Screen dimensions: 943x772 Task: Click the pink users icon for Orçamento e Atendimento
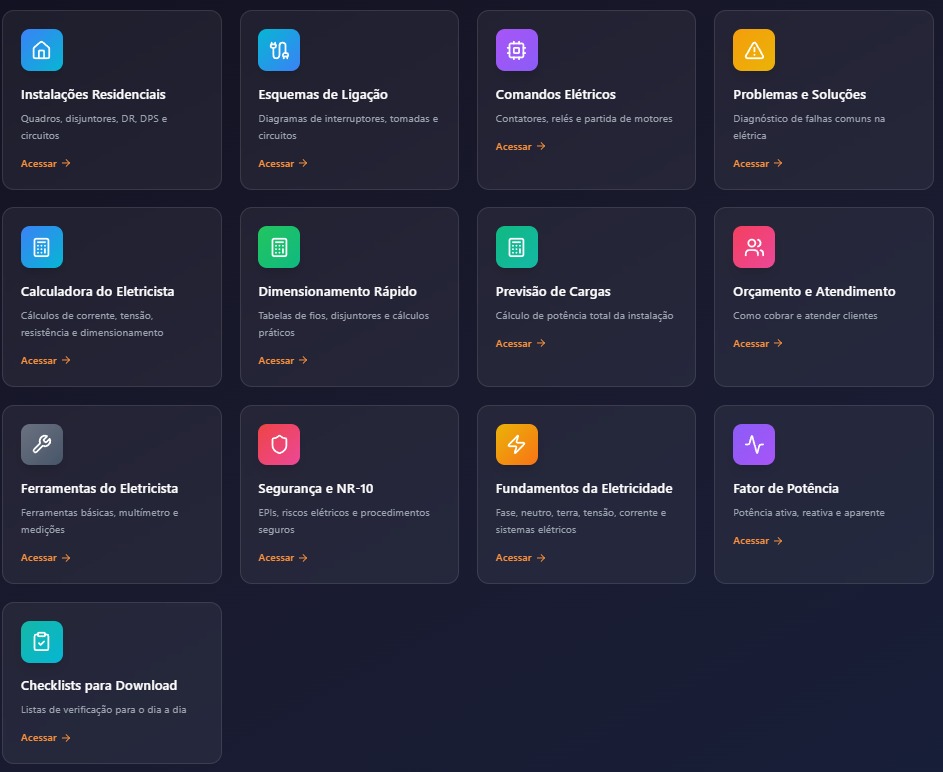pos(754,247)
